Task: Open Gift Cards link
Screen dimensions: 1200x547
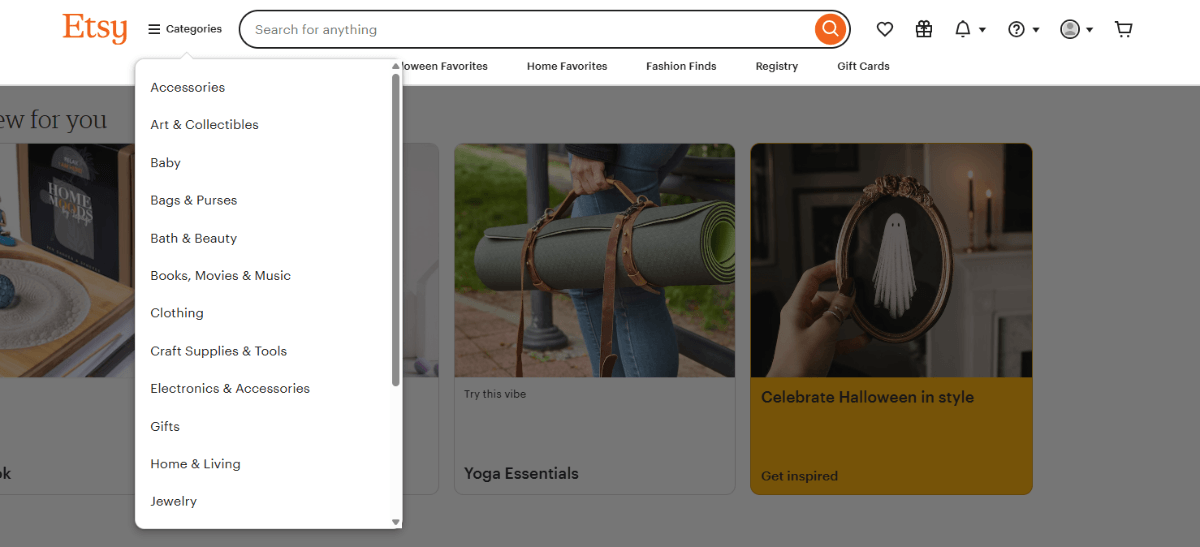Action: (x=863, y=66)
